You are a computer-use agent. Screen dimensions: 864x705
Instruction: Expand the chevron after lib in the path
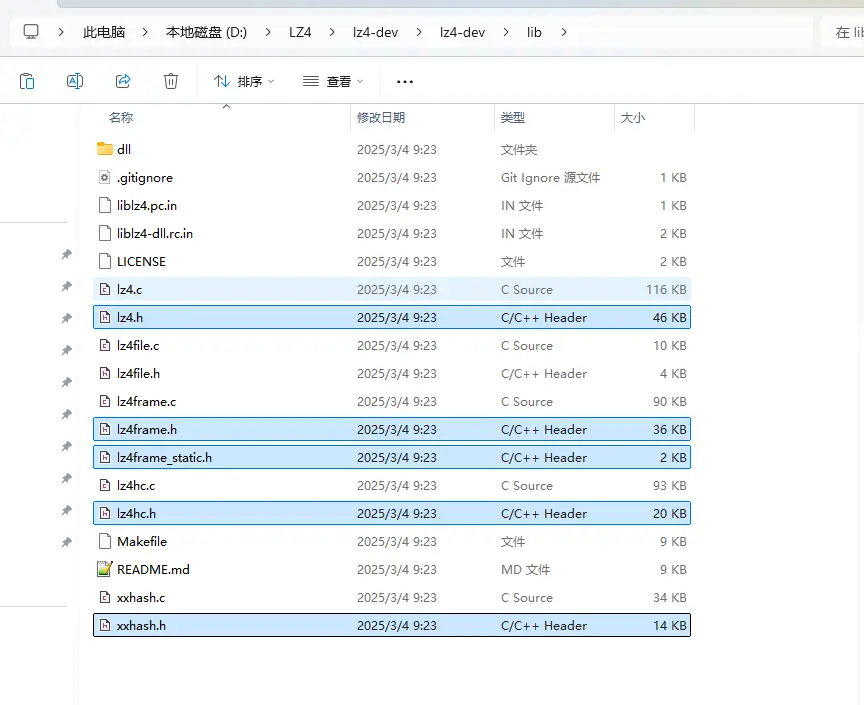[x=564, y=32]
